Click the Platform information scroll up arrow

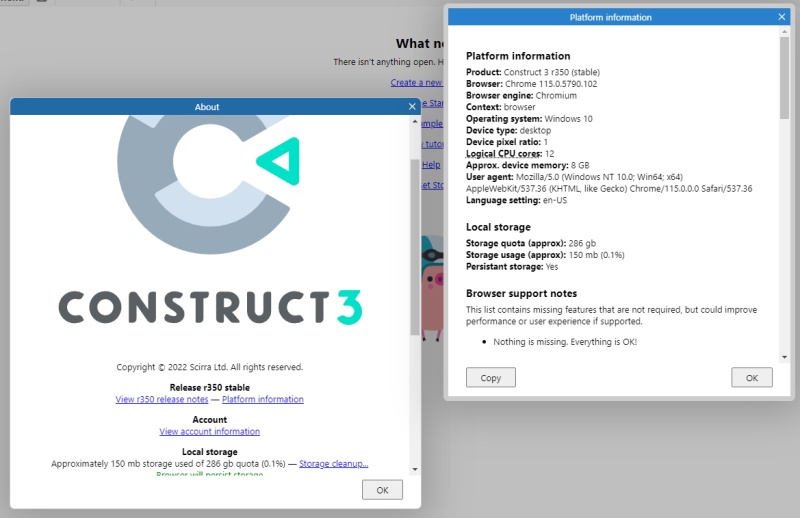(784, 32)
